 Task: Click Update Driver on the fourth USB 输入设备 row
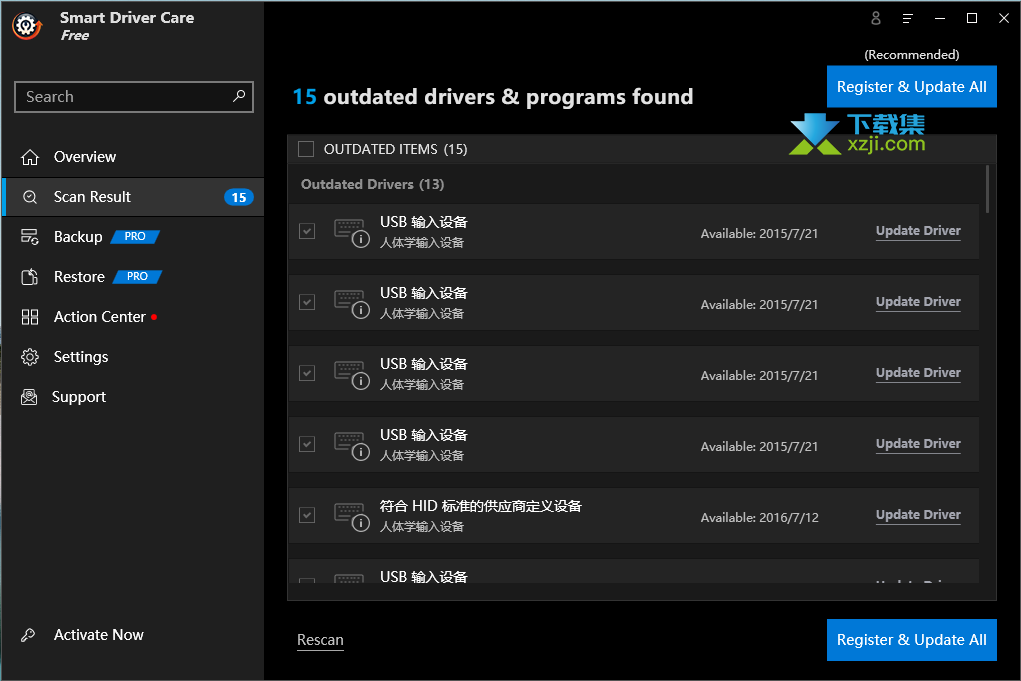(918, 444)
